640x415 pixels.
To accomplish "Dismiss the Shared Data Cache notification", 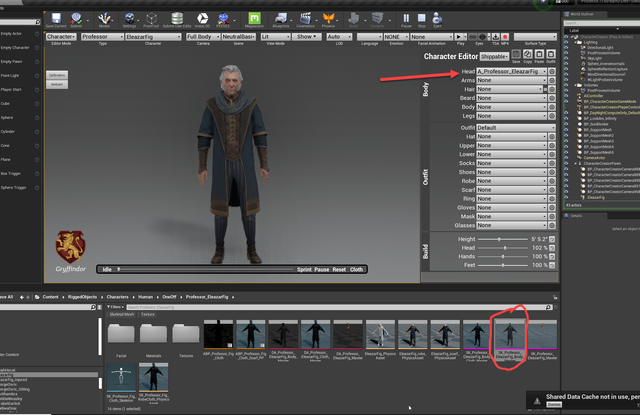I will point(554,404).
